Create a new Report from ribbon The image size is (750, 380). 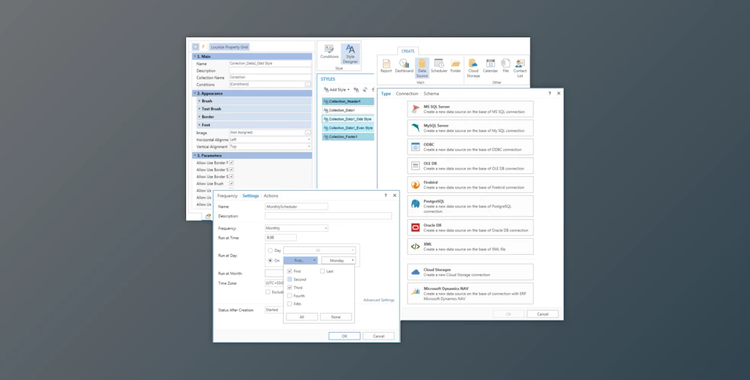386,66
